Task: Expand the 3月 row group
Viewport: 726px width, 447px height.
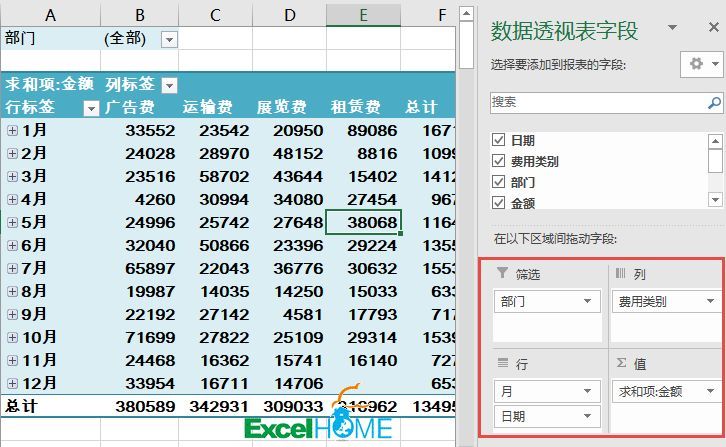Action: [13, 176]
